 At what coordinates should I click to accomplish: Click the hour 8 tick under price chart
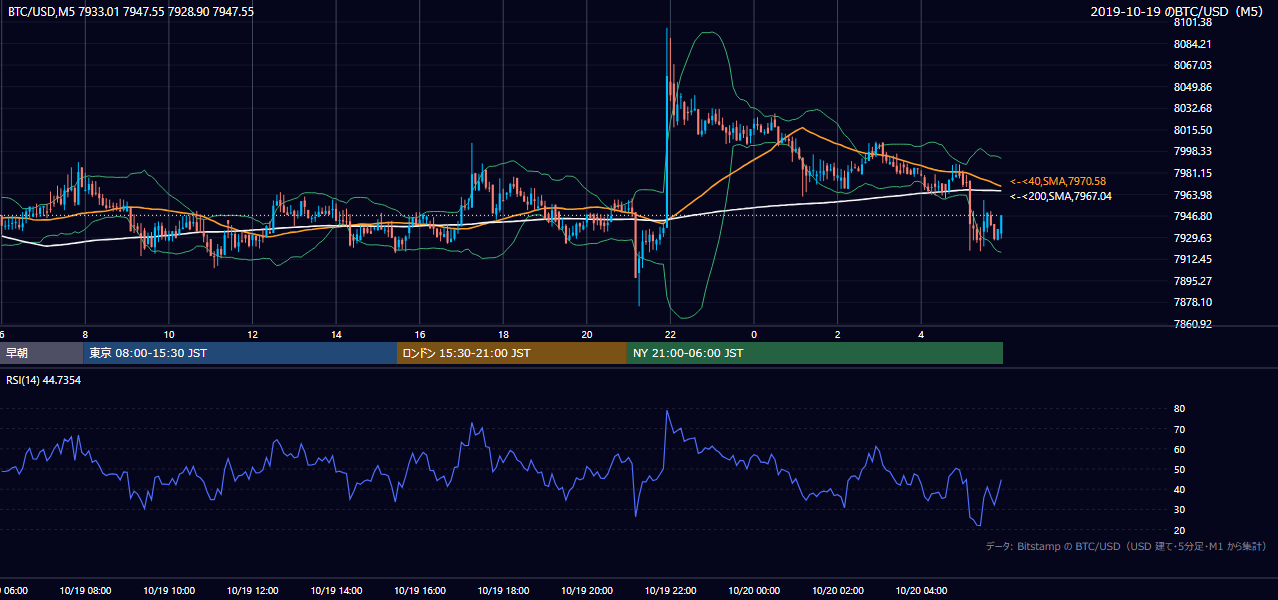(x=85, y=335)
